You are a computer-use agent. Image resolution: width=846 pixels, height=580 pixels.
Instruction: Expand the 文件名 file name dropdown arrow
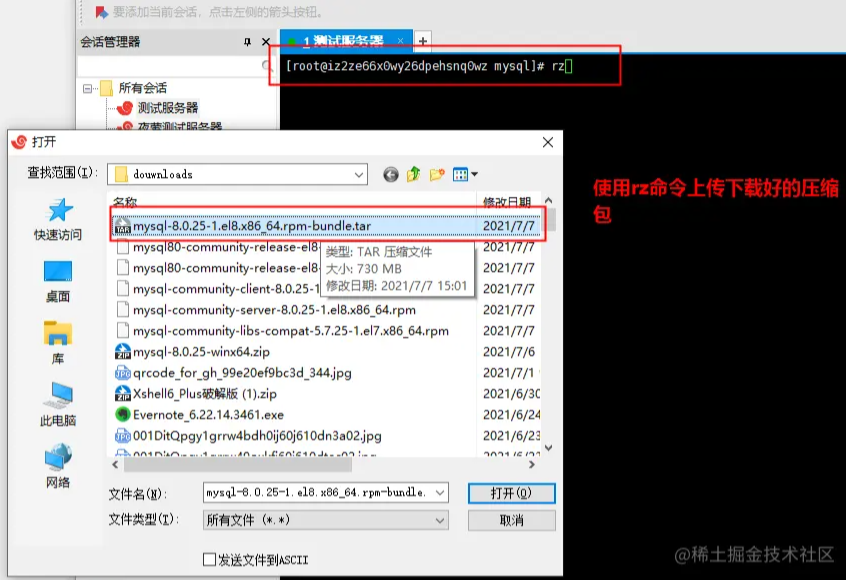pyautogui.click(x=440, y=493)
